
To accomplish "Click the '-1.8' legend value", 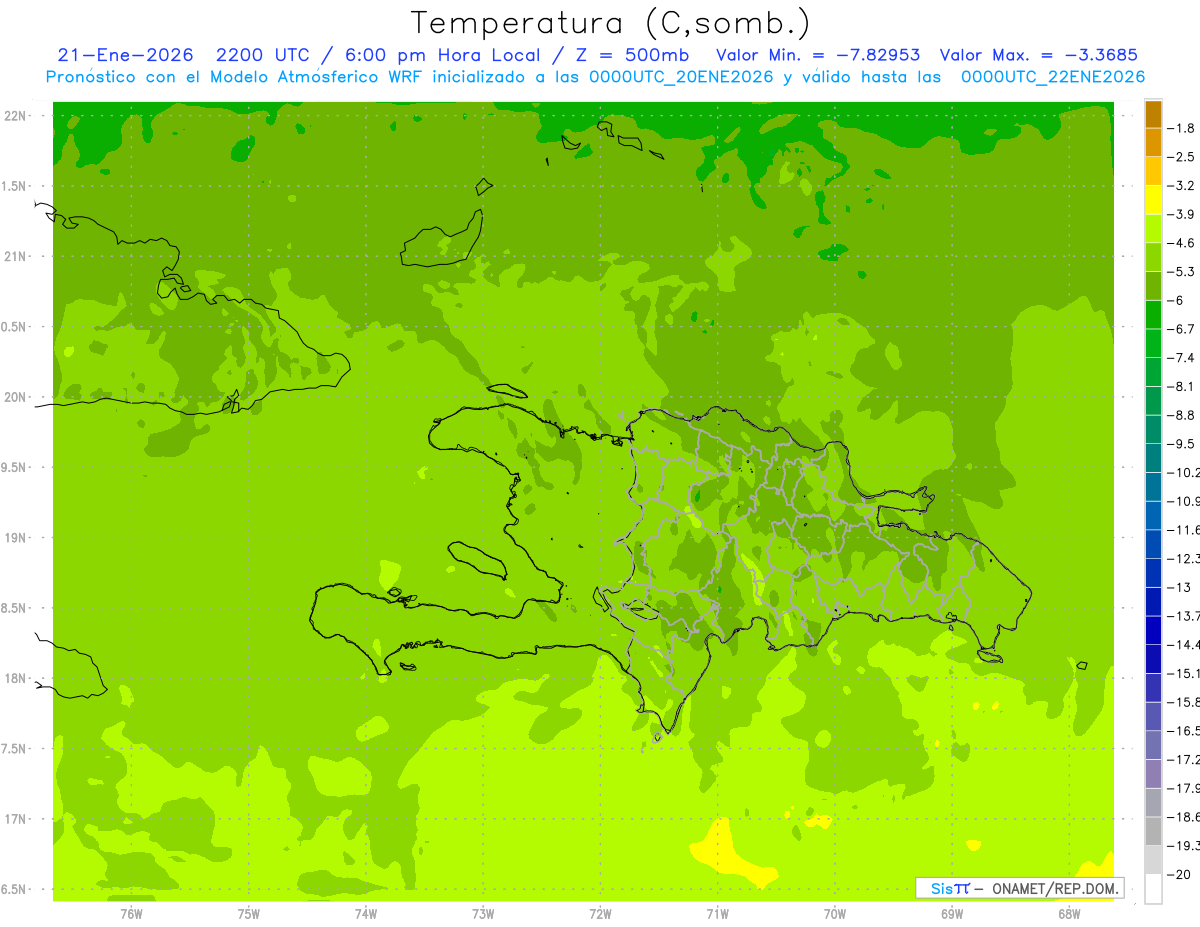I will point(1181,128).
